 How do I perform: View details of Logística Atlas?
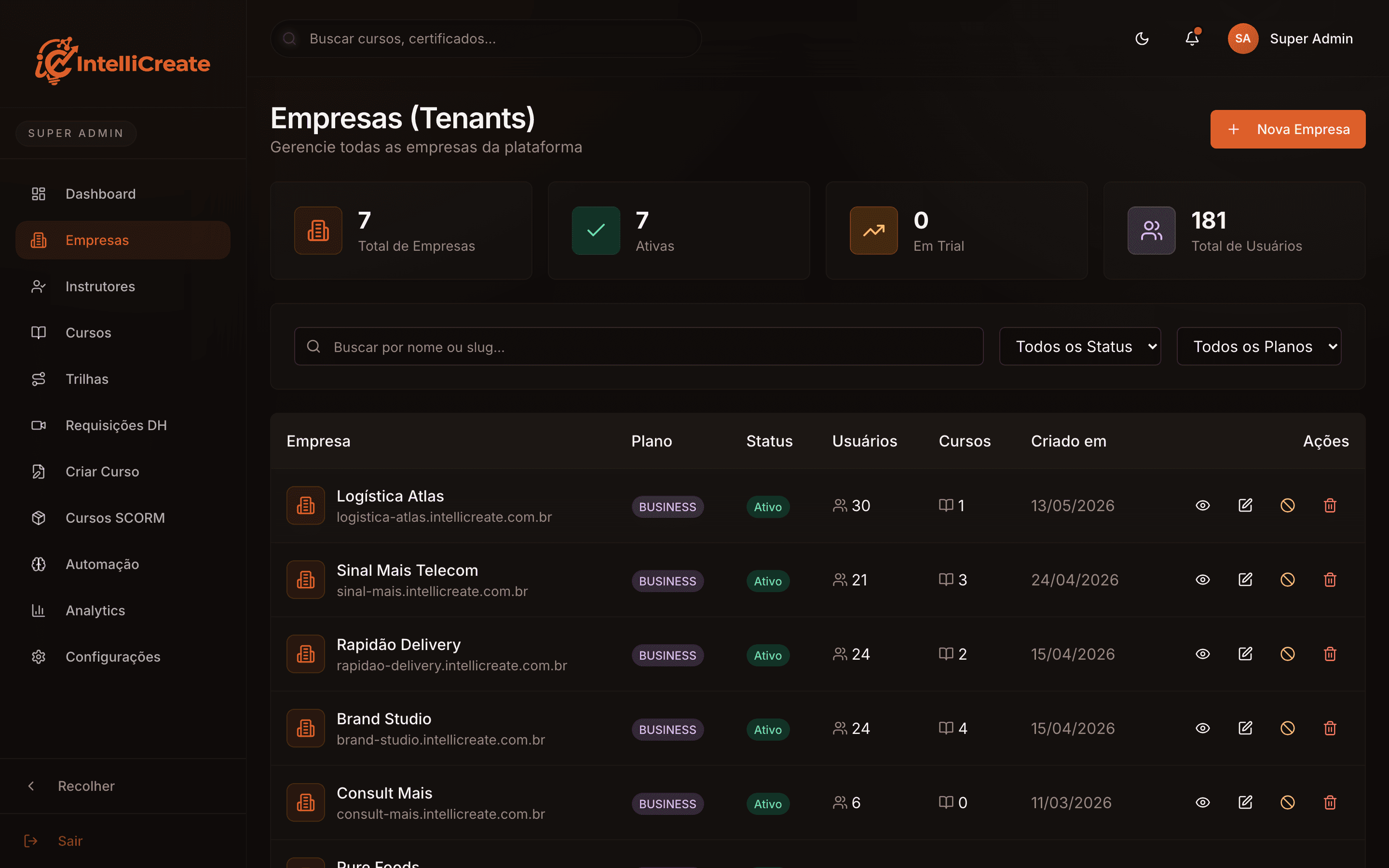[x=1202, y=505]
